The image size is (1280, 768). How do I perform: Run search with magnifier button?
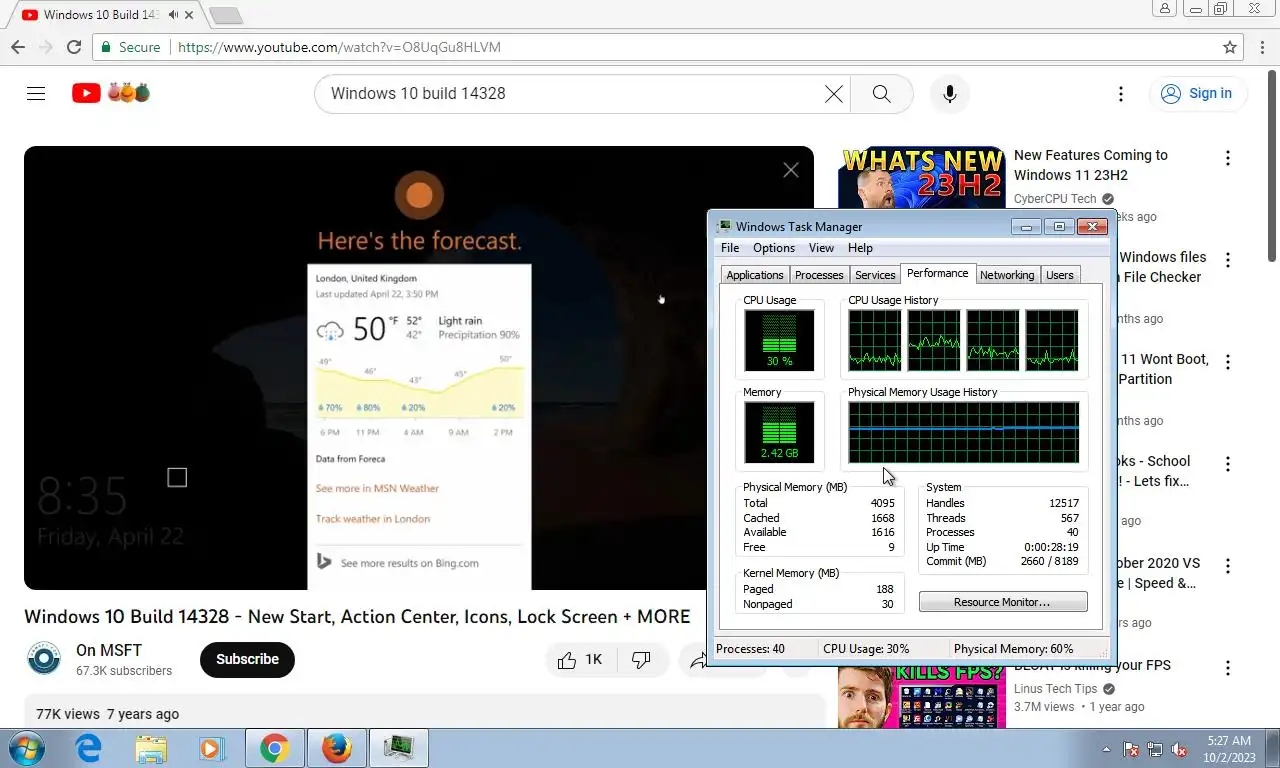pos(881,93)
